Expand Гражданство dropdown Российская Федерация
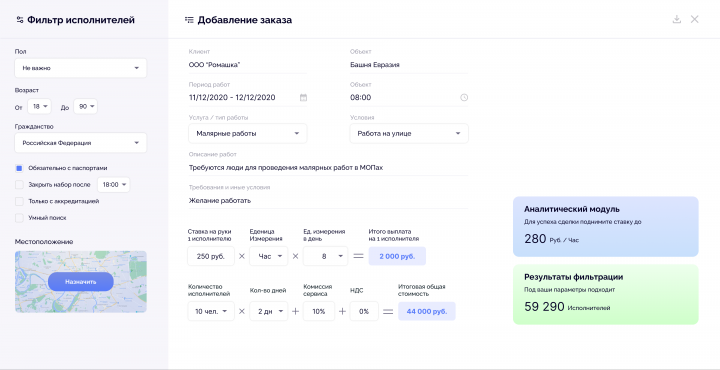 (81, 143)
